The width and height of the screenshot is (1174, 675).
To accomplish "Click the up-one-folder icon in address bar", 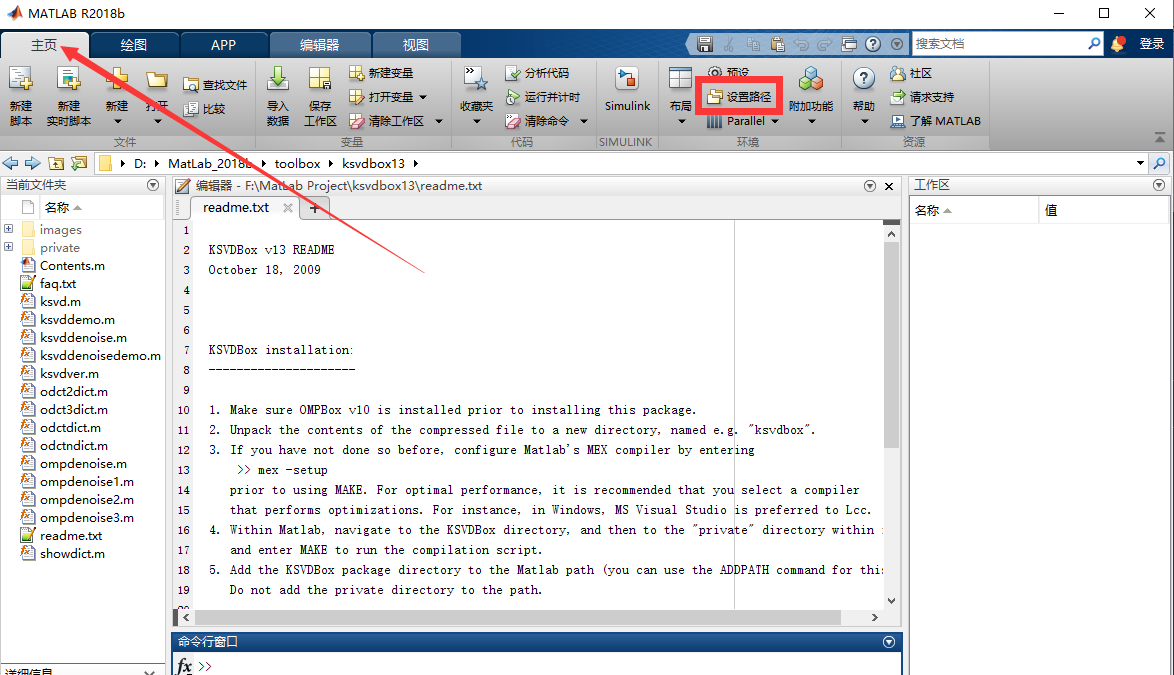I will pyautogui.click(x=56, y=163).
